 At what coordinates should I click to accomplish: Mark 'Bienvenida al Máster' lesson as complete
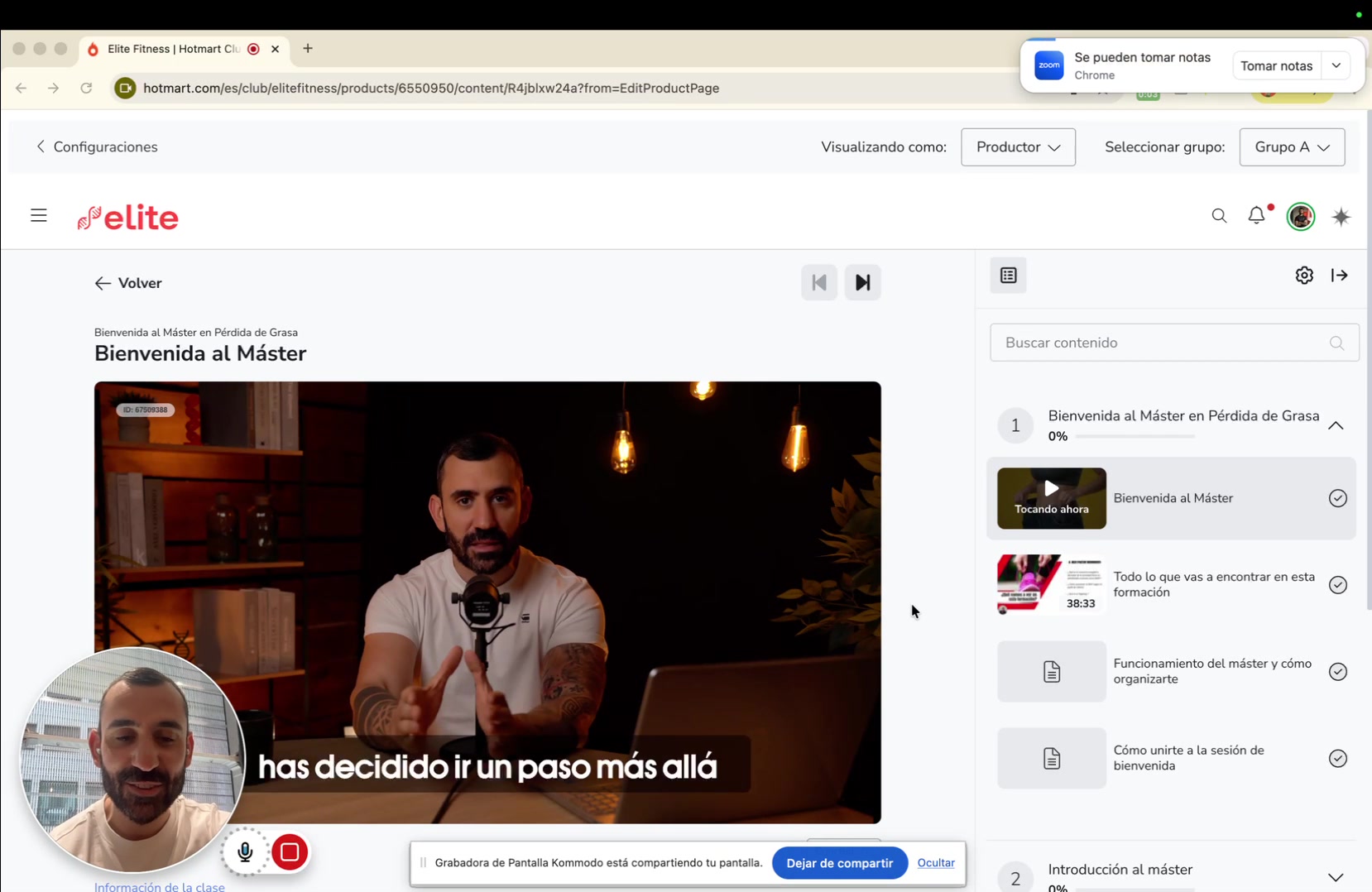coord(1337,498)
